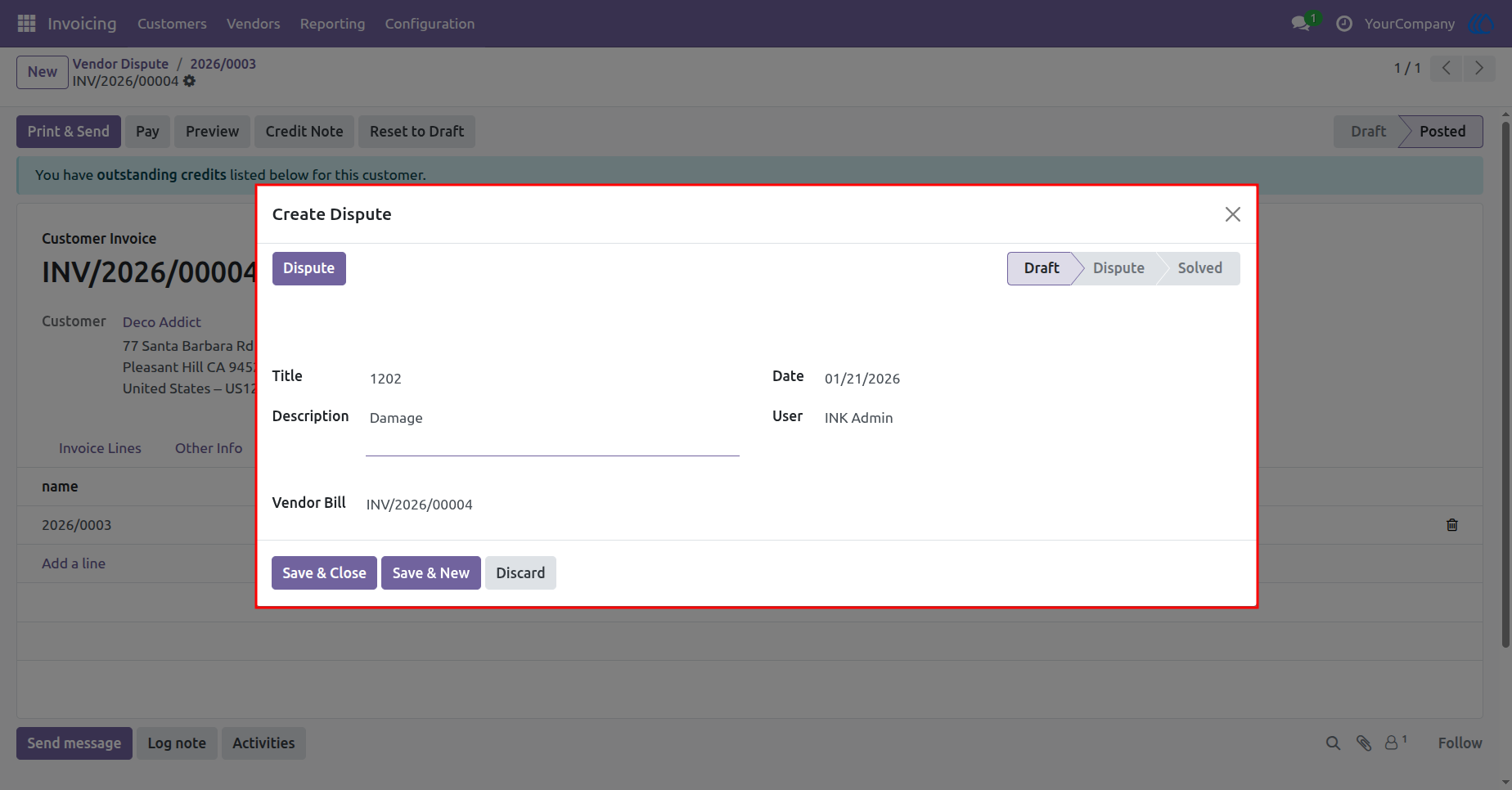Select Solved stage in dialog status bar
The width and height of the screenshot is (1512, 790).
tap(1199, 268)
